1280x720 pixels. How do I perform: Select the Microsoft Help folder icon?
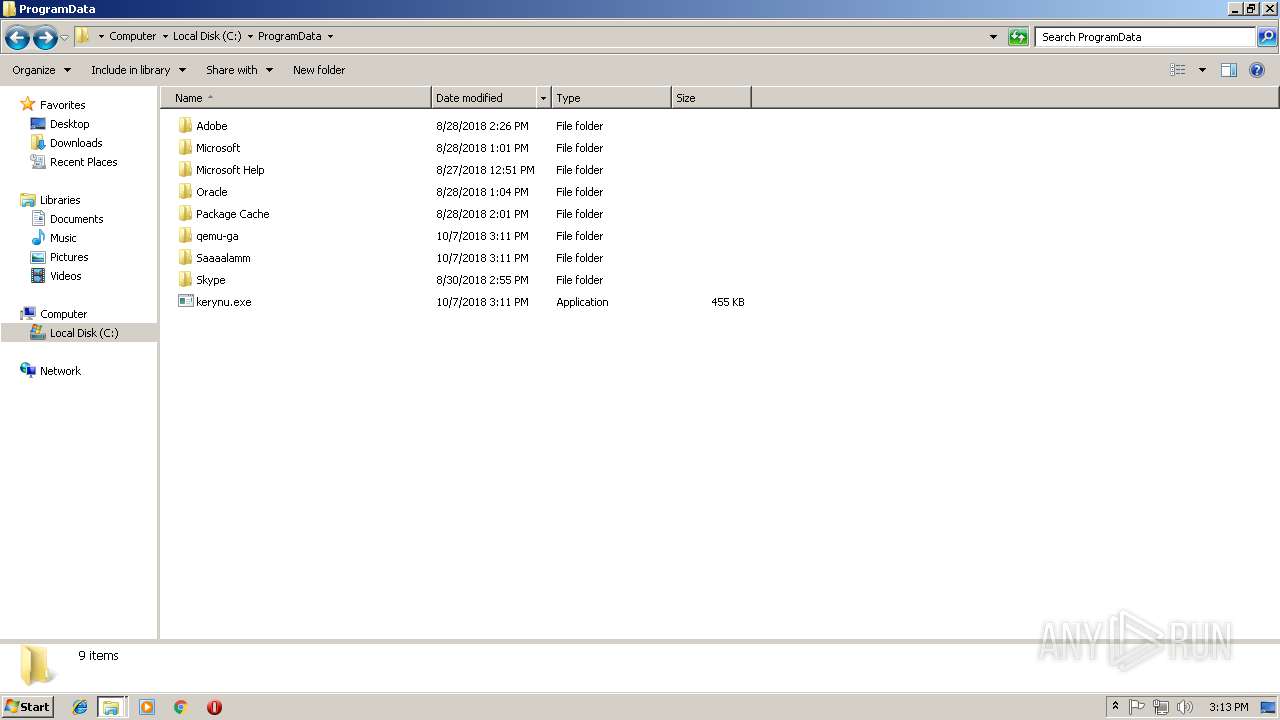pos(185,170)
